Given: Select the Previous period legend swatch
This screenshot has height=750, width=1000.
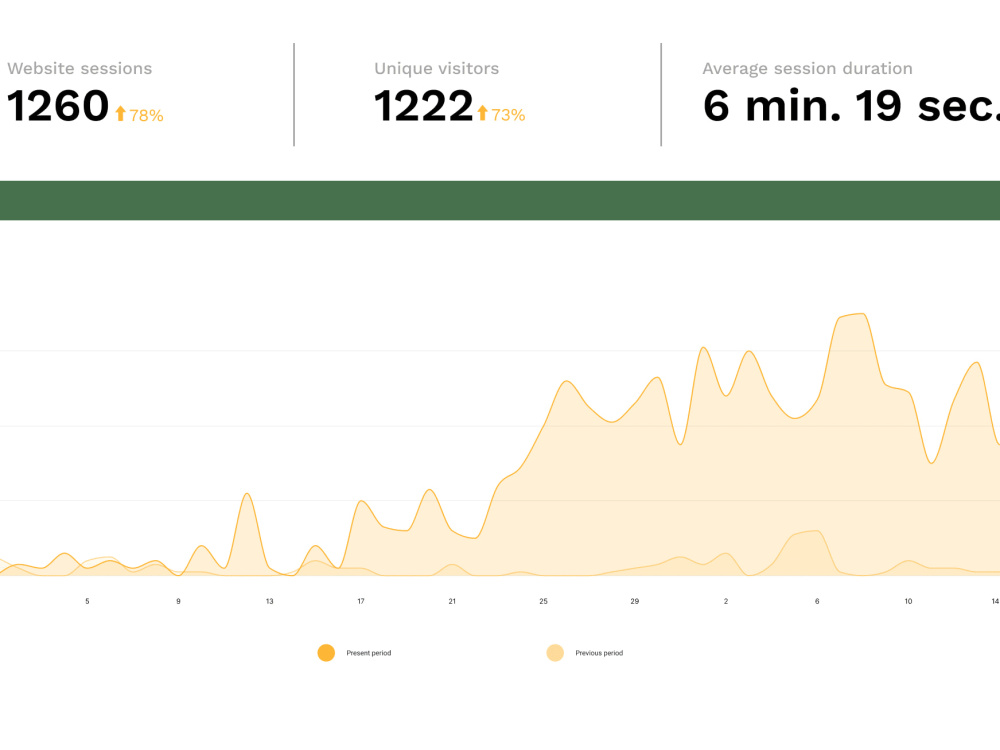Looking at the screenshot, I should coord(555,652).
